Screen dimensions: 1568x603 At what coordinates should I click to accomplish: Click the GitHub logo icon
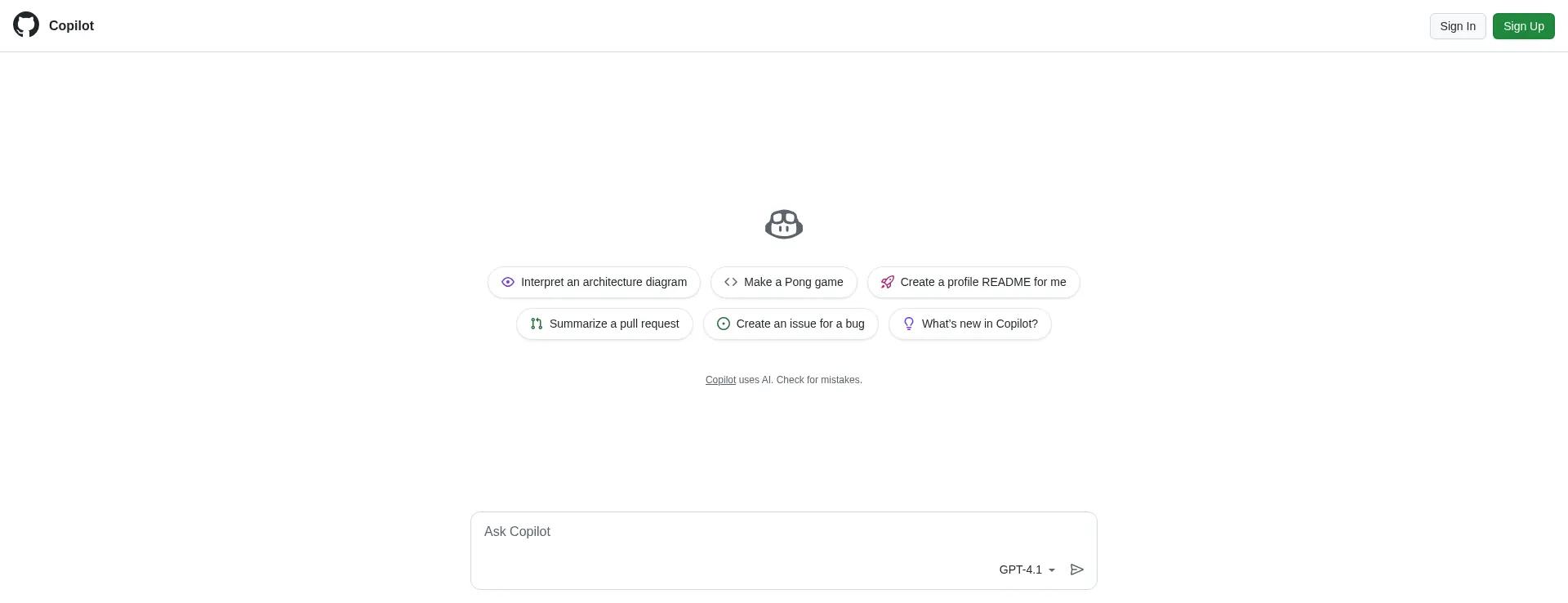coord(24,25)
